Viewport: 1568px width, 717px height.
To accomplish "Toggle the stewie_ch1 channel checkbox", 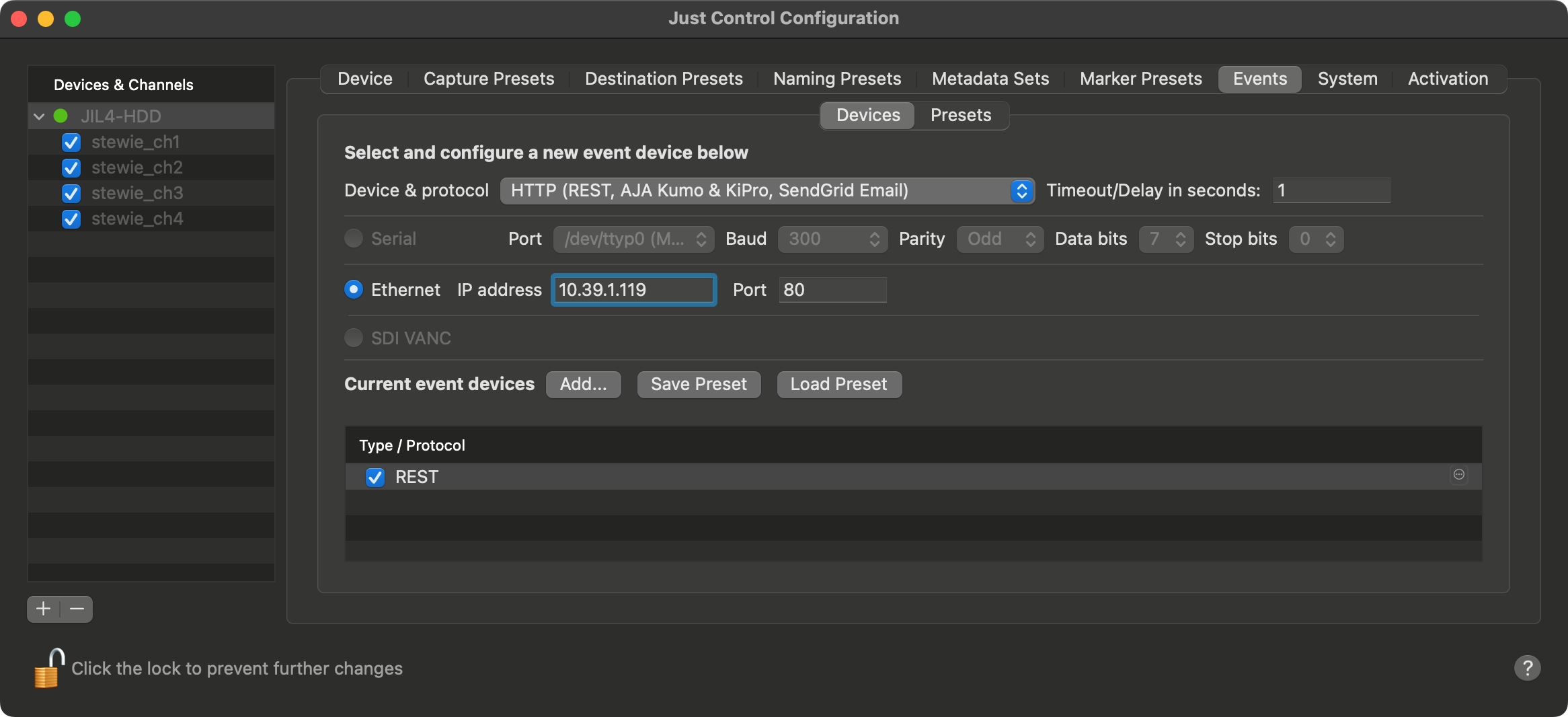I will point(71,143).
